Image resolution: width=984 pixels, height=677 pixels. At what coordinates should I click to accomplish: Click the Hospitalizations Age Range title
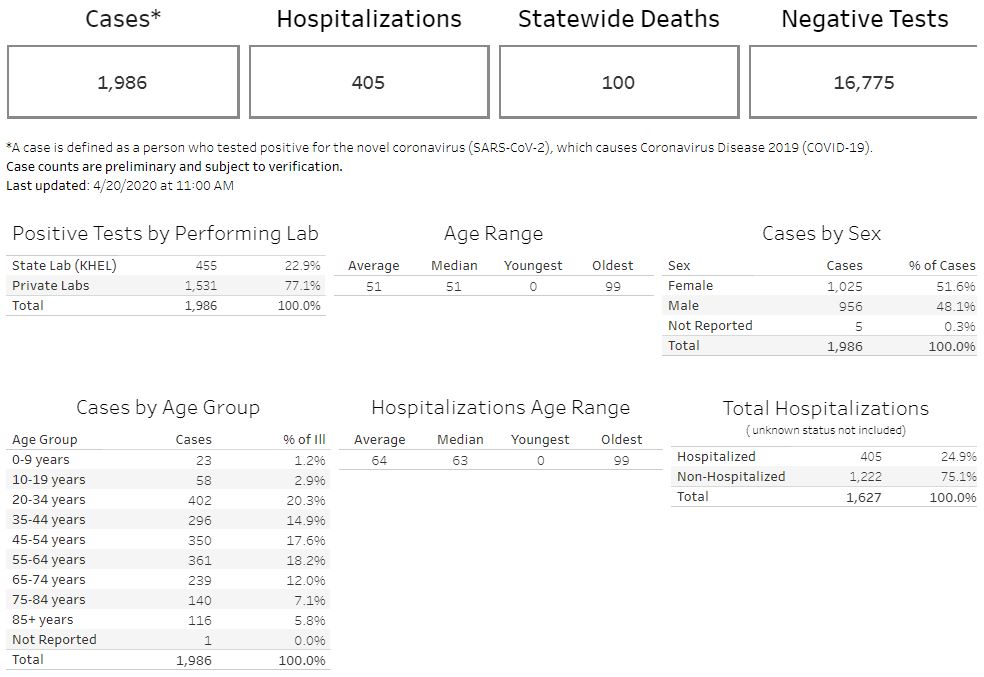[500, 408]
